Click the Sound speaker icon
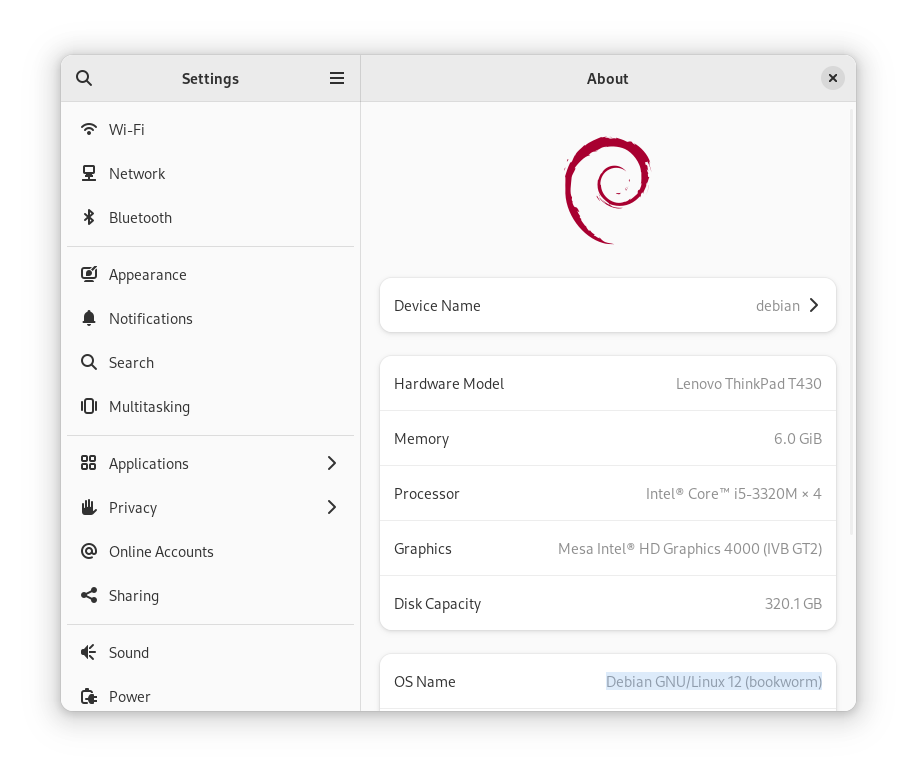 pos(89,652)
